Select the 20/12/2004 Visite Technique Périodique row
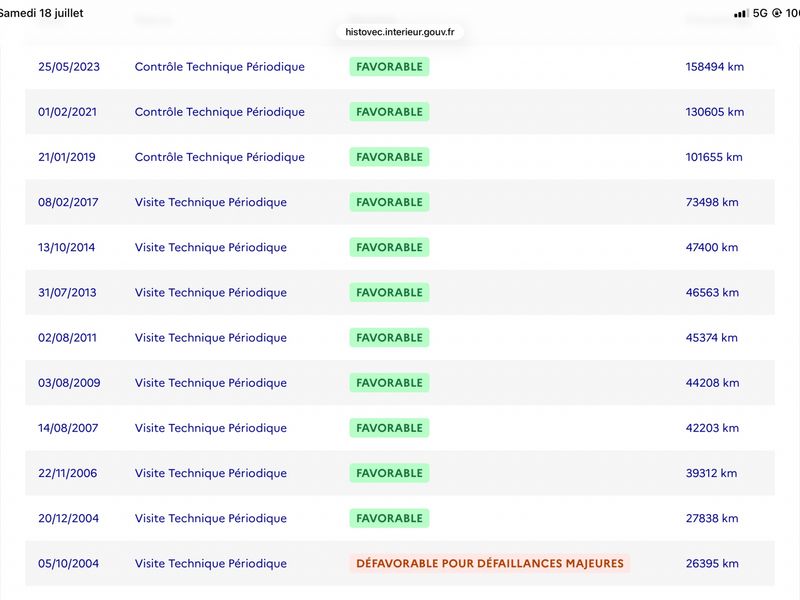 point(400,518)
